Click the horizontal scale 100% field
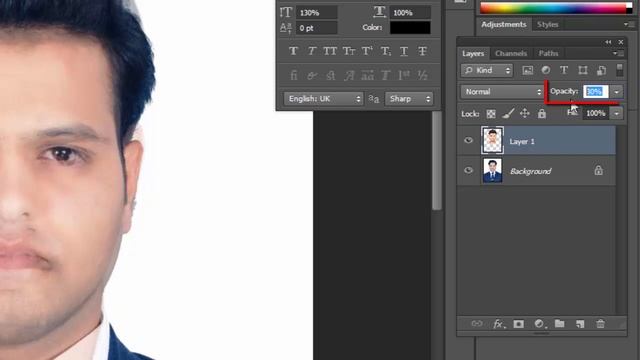 pos(410,13)
